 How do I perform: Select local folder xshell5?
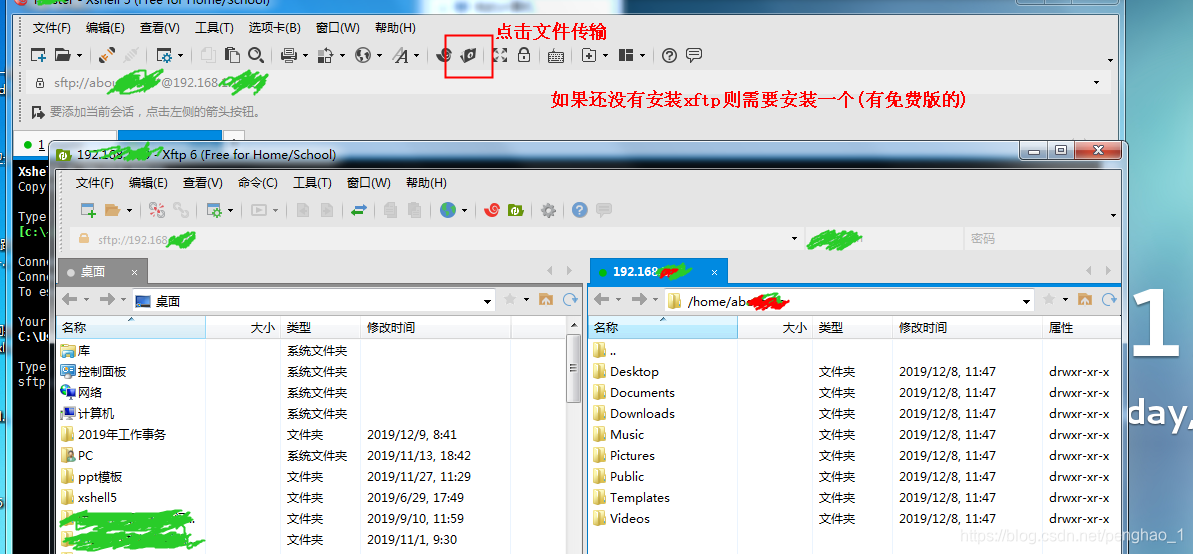pos(88,497)
